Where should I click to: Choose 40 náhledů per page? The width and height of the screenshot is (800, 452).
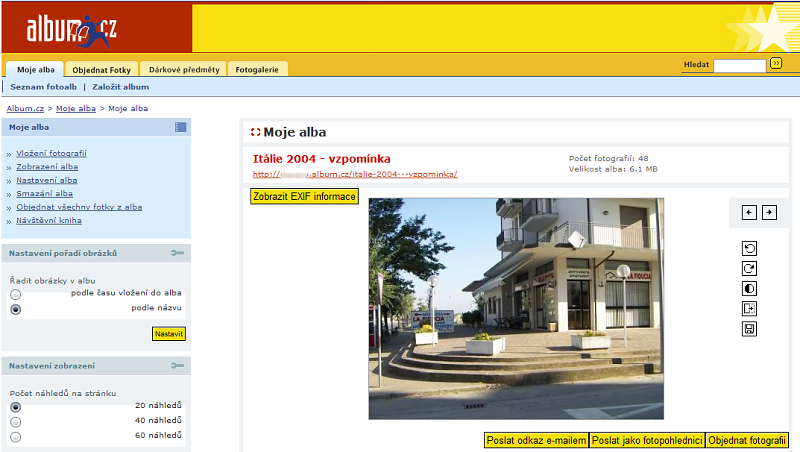pyautogui.click(x=16, y=422)
